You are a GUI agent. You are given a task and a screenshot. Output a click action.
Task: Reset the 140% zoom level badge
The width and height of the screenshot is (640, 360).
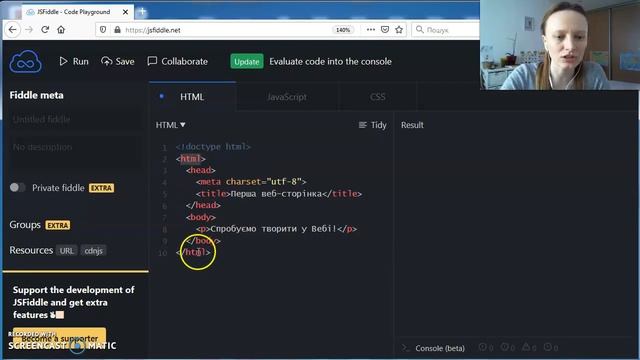[x=343, y=30]
